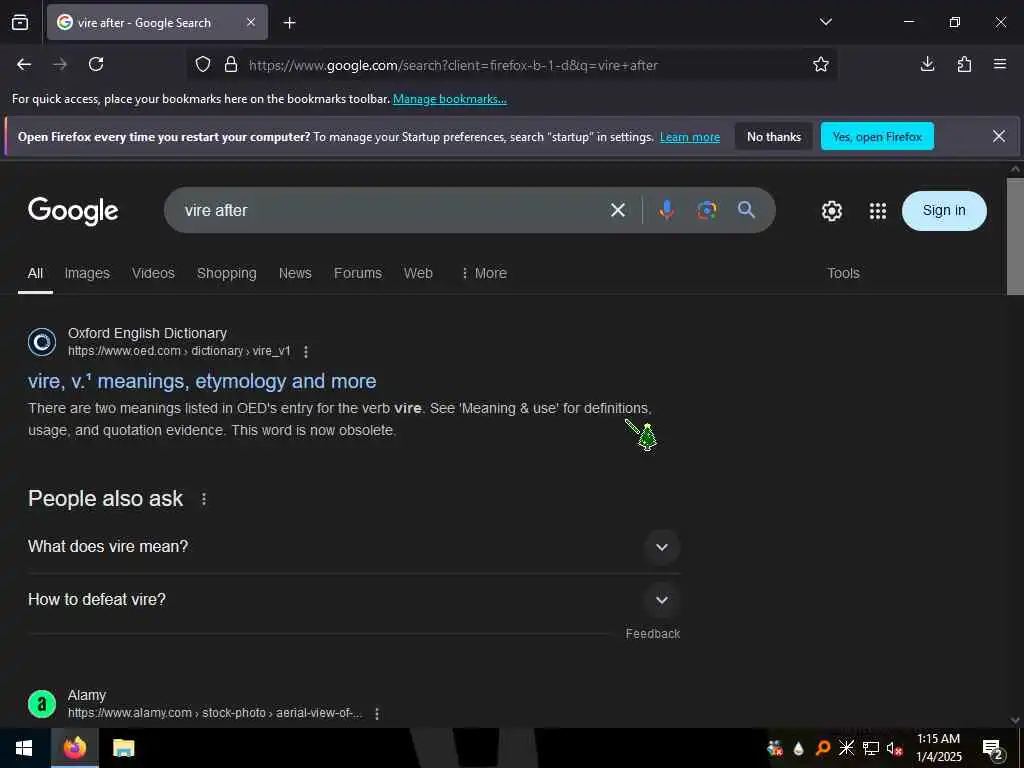
Task: Open options dots for Alamy result
Action: [377, 713]
